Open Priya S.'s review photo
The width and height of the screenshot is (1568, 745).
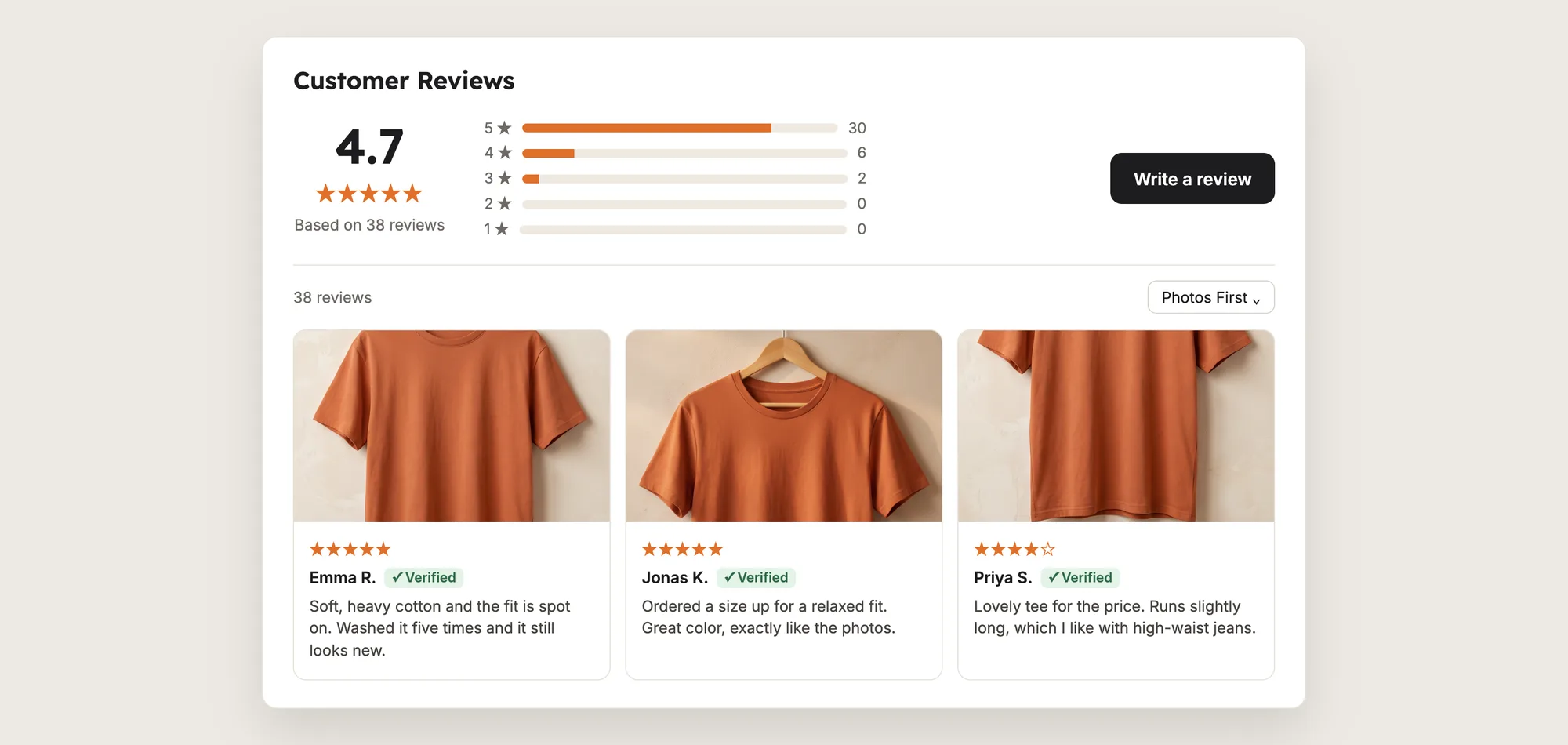[x=1116, y=426]
